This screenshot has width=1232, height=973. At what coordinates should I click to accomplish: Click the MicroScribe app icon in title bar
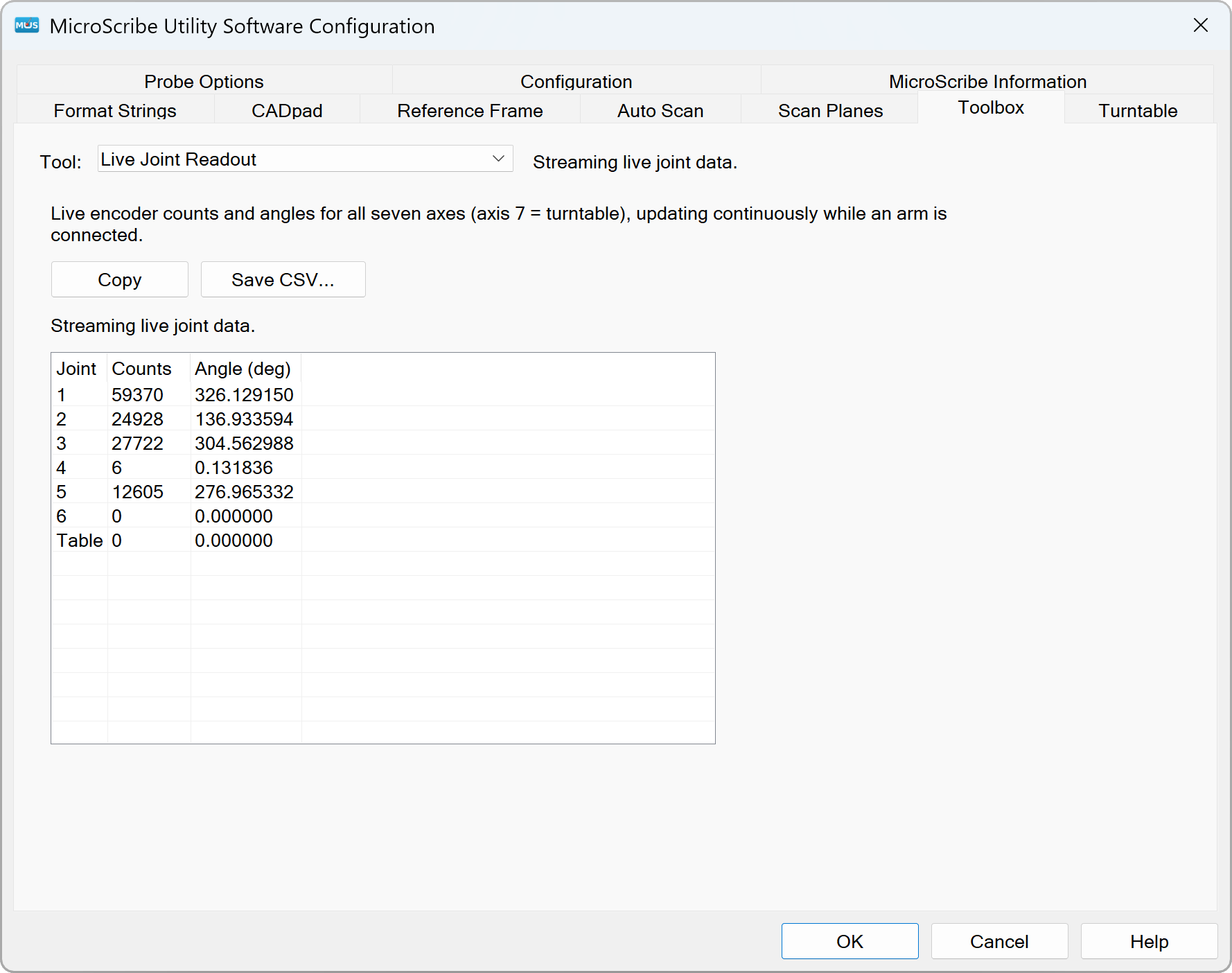27,26
